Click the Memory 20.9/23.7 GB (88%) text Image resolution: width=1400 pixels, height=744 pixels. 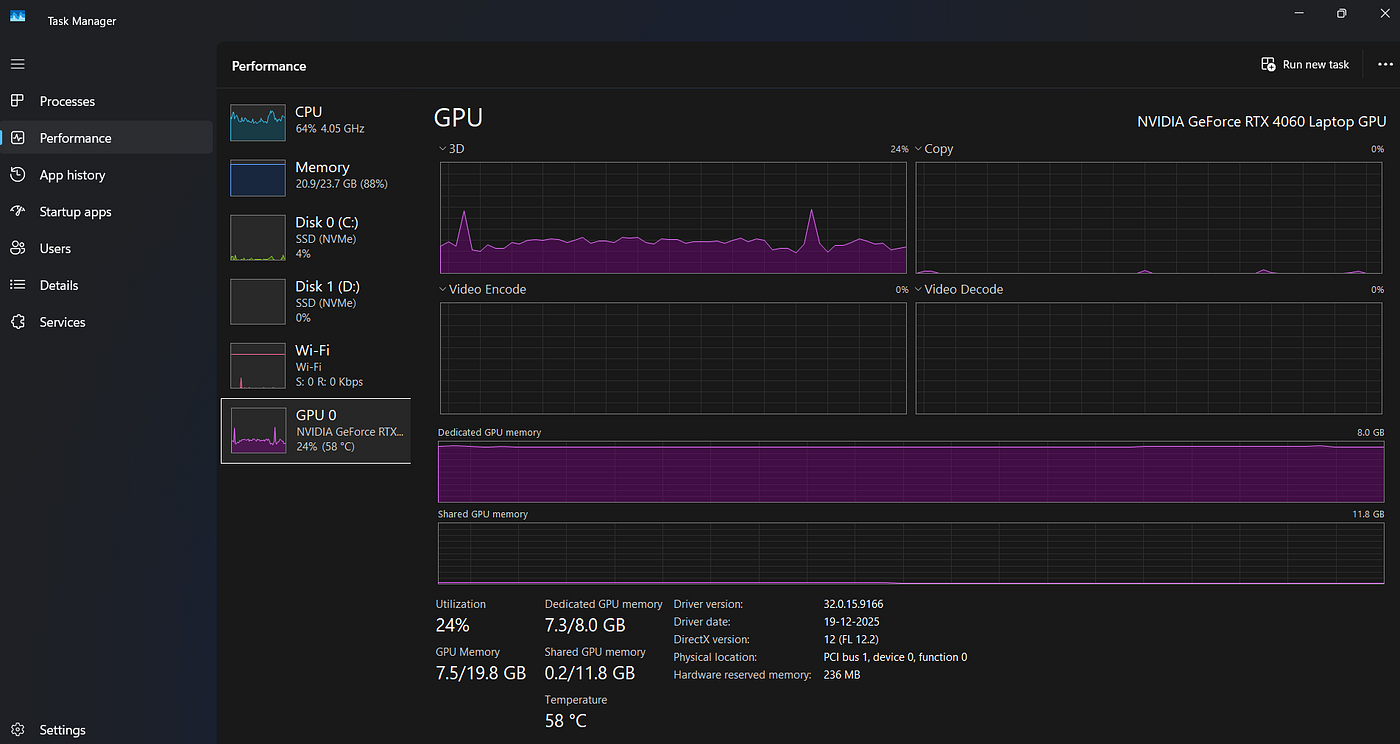(341, 184)
